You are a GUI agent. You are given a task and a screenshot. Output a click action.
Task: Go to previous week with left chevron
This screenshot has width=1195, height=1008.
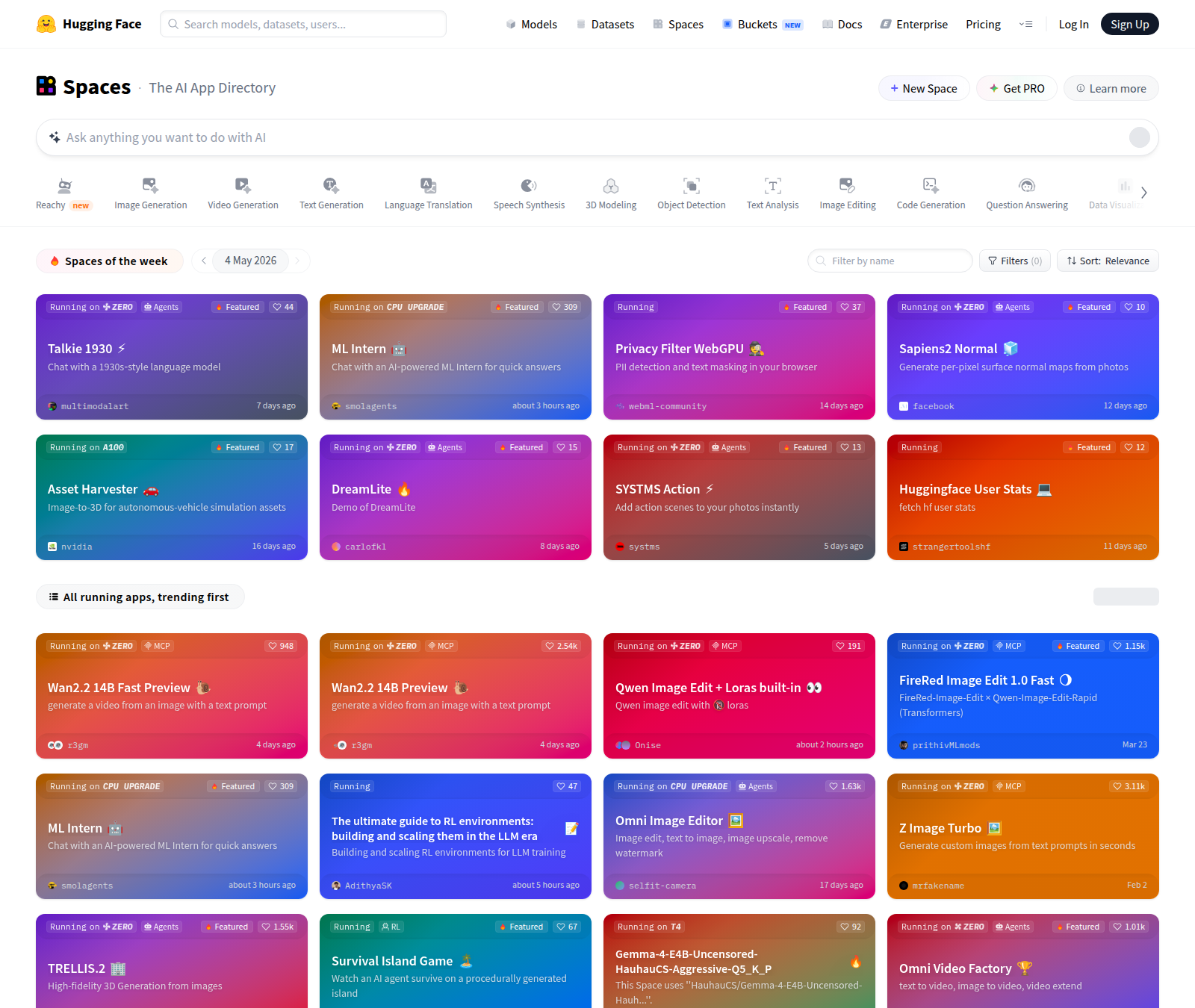point(204,261)
